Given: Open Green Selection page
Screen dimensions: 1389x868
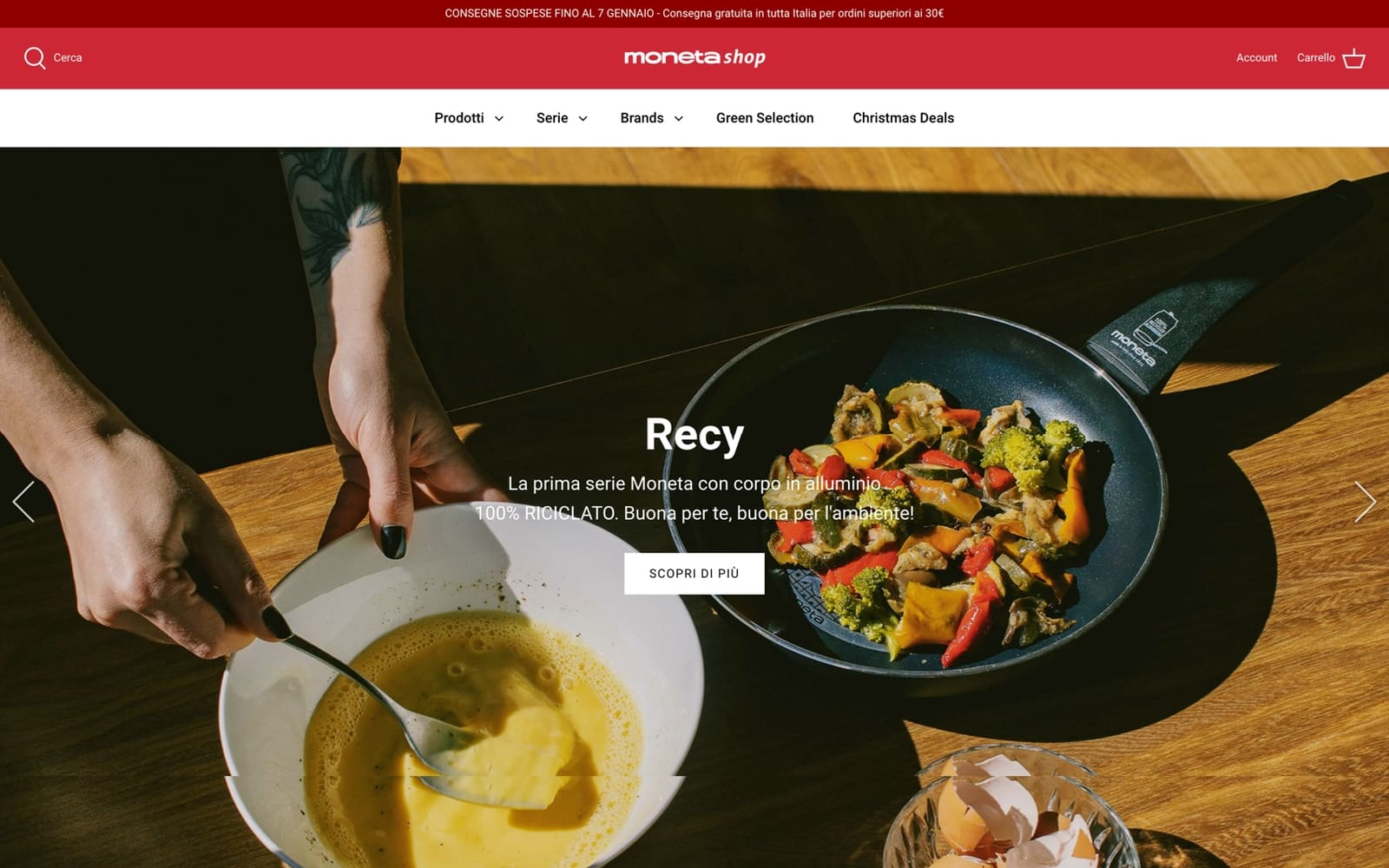Looking at the screenshot, I should point(765,118).
